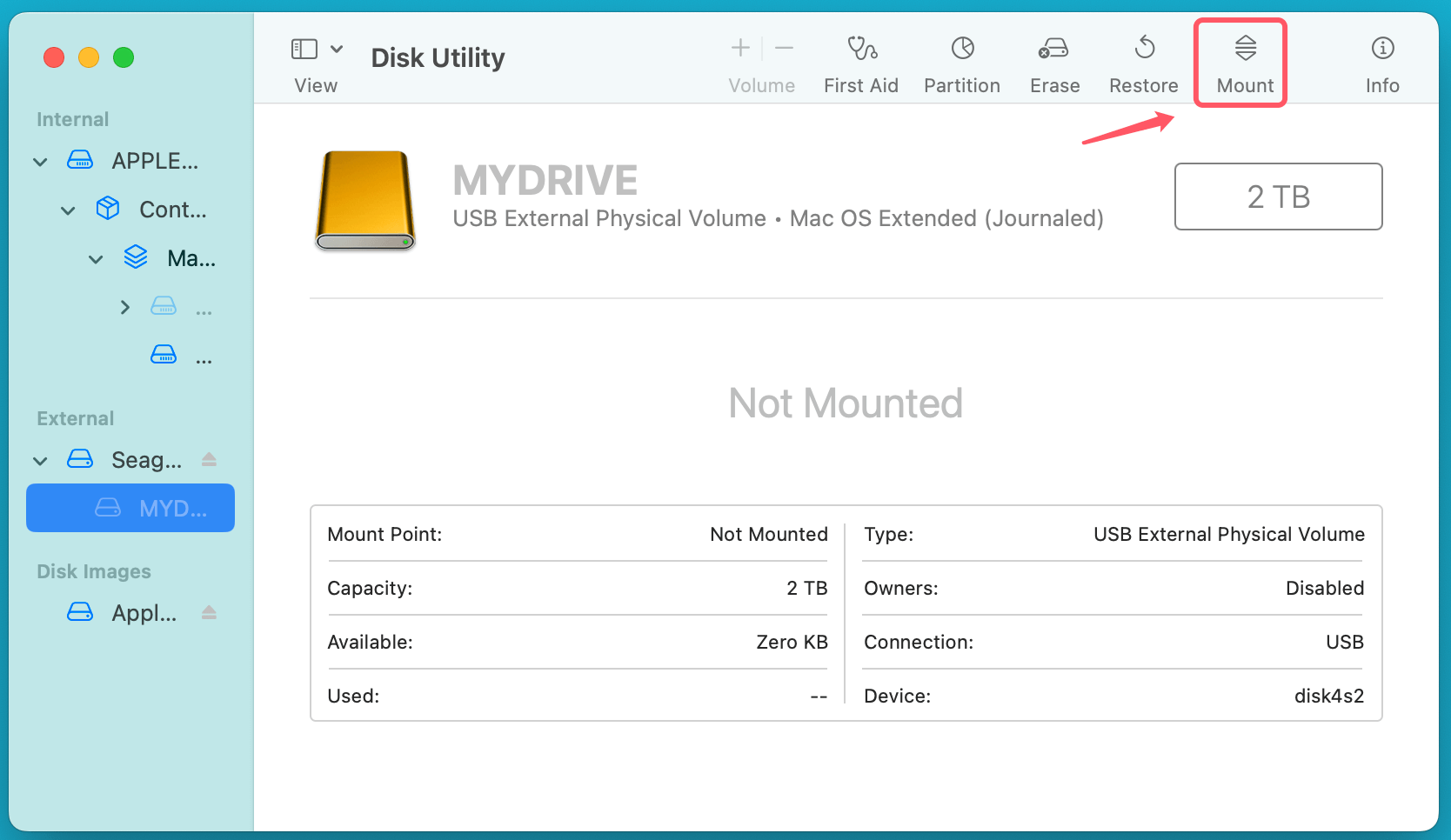1451x840 pixels.
Task: Open the Restore function
Action: click(x=1142, y=61)
